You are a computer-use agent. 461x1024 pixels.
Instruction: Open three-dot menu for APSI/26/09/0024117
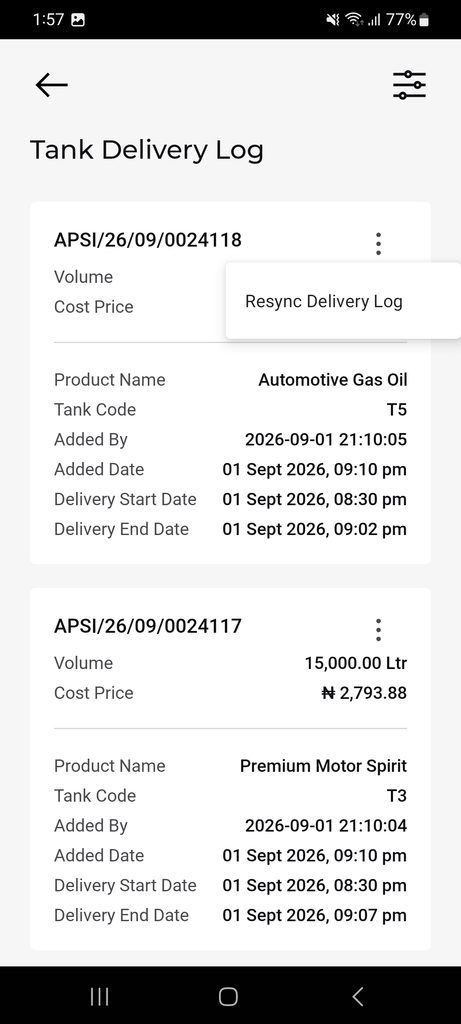tap(378, 630)
